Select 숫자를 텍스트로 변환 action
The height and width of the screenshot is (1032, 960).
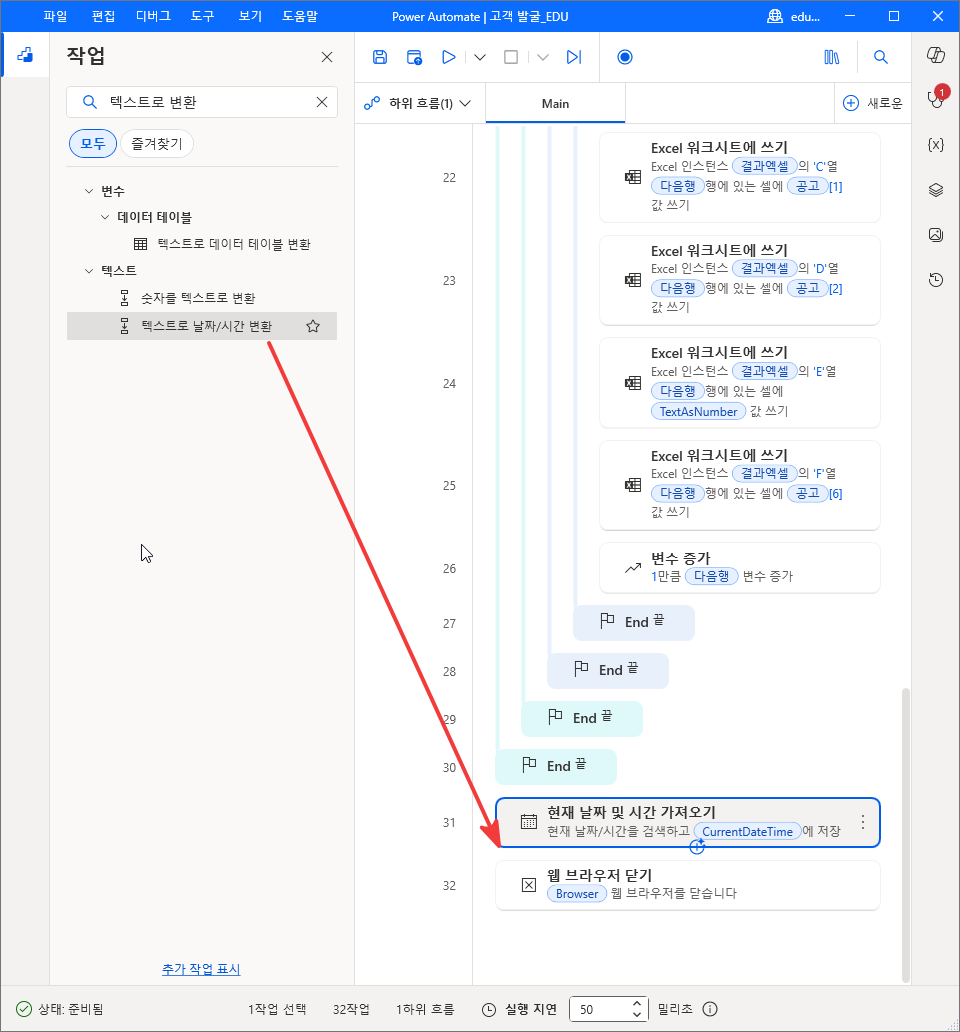click(187, 298)
